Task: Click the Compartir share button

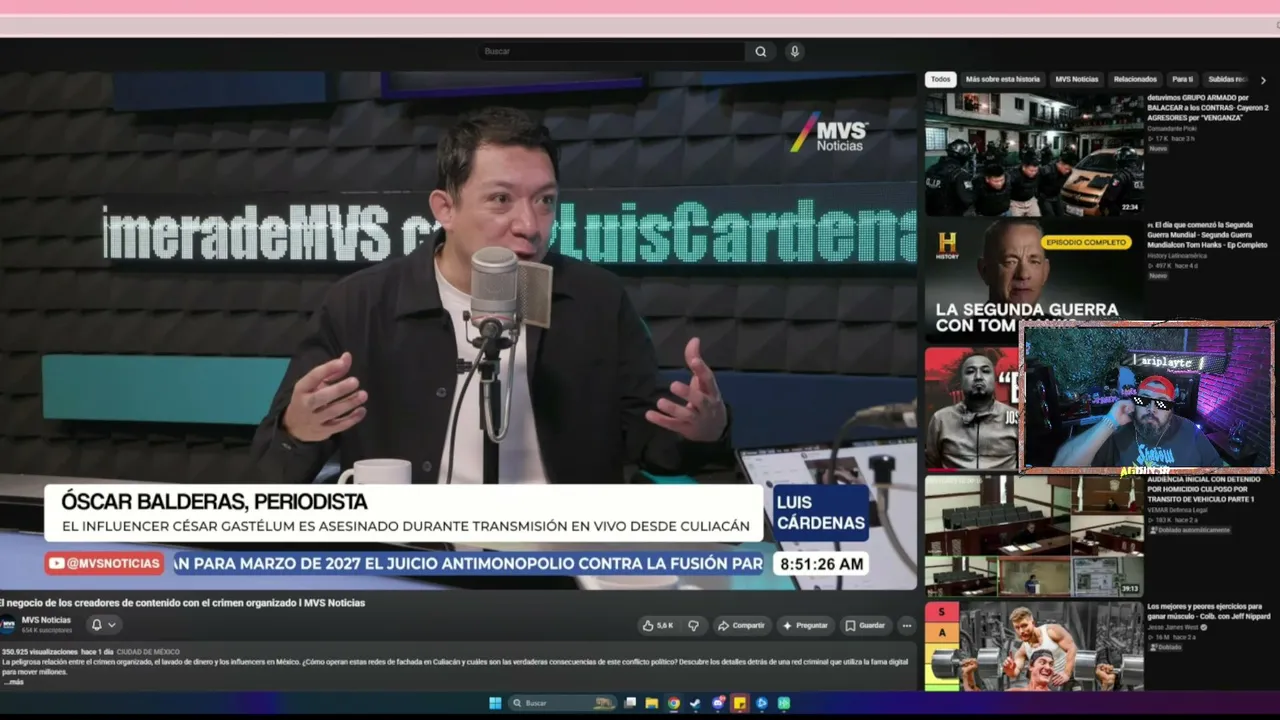Action: pyautogui.click(x=741, y=626)
